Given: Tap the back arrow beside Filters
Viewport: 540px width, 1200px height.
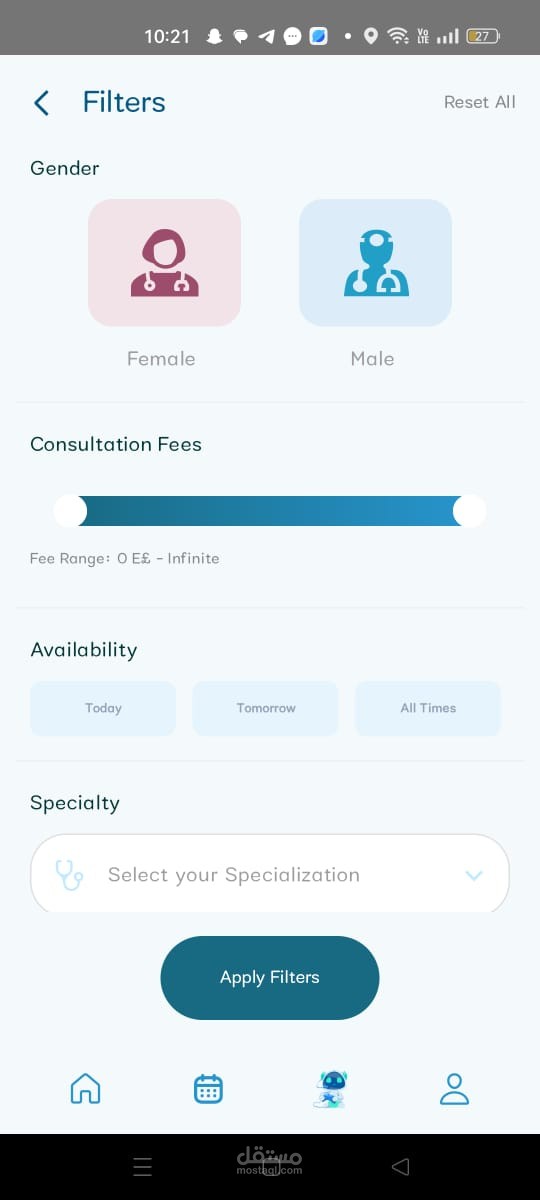Looking at the screenshot, I should [x=41, y=102].
